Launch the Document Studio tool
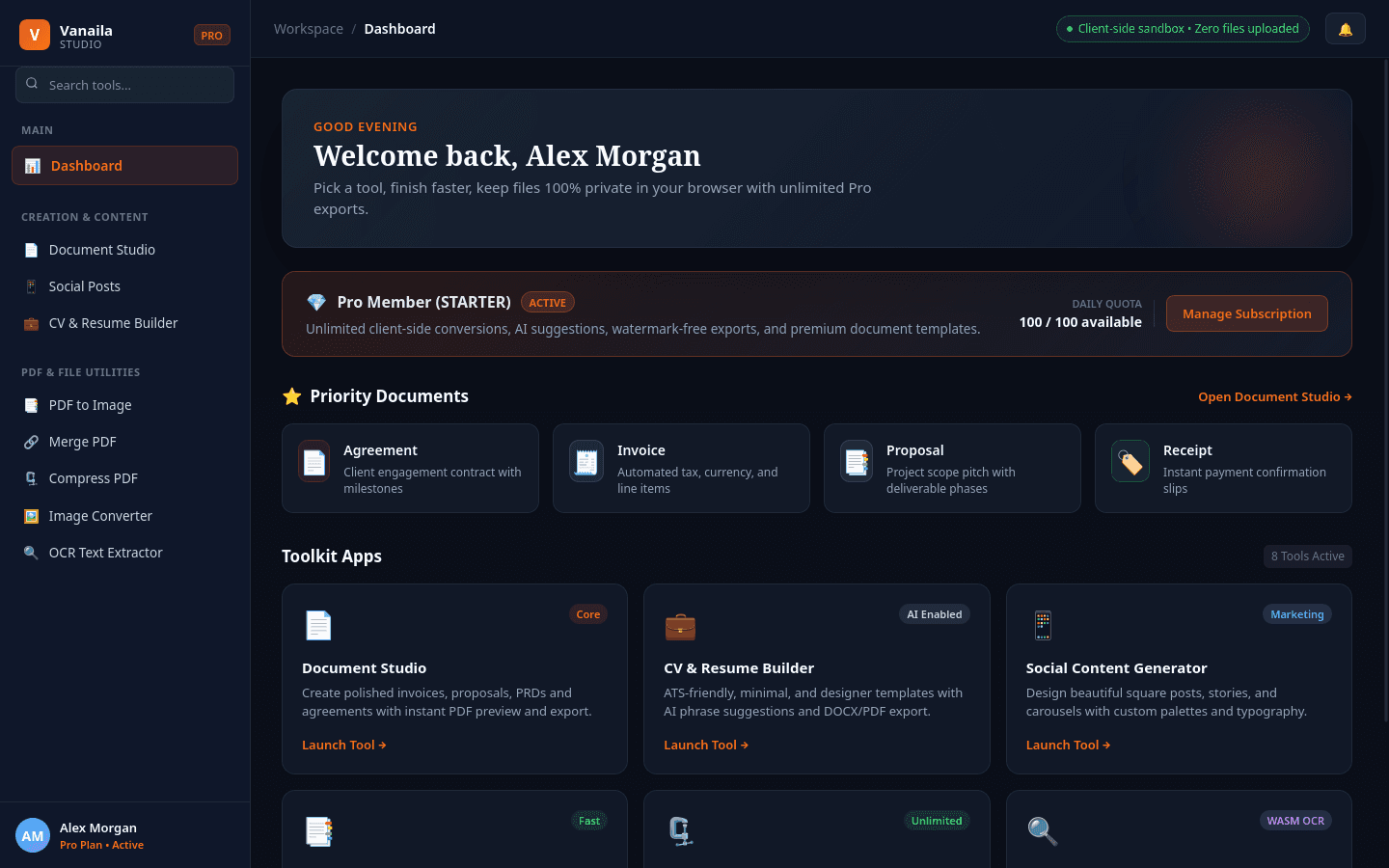Screen dimensions: 1389x868 point(344,745)
